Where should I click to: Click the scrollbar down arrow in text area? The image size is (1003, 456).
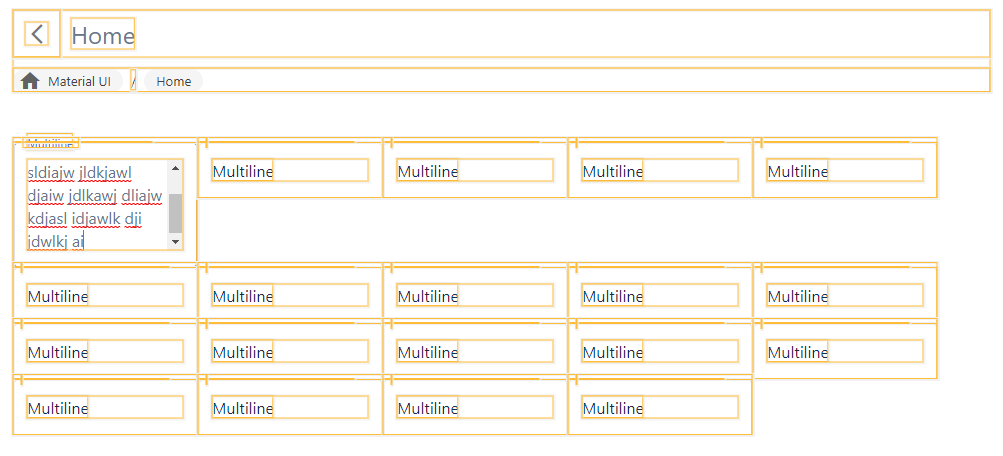pyautogui.click(x=175, y=242)
